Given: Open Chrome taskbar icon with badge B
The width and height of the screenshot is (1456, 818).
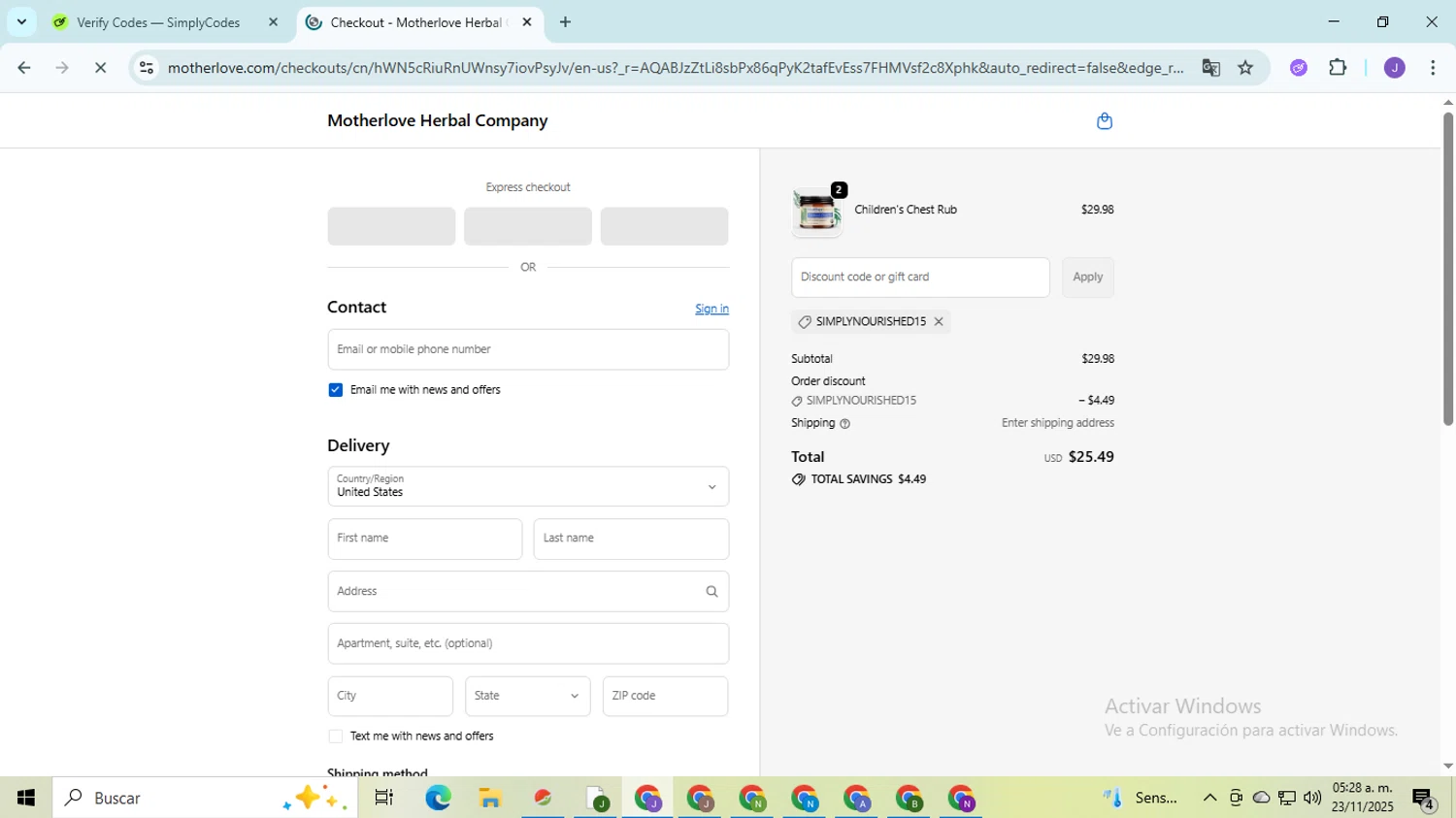Looking at the screenshot, I should pos(910,798).
